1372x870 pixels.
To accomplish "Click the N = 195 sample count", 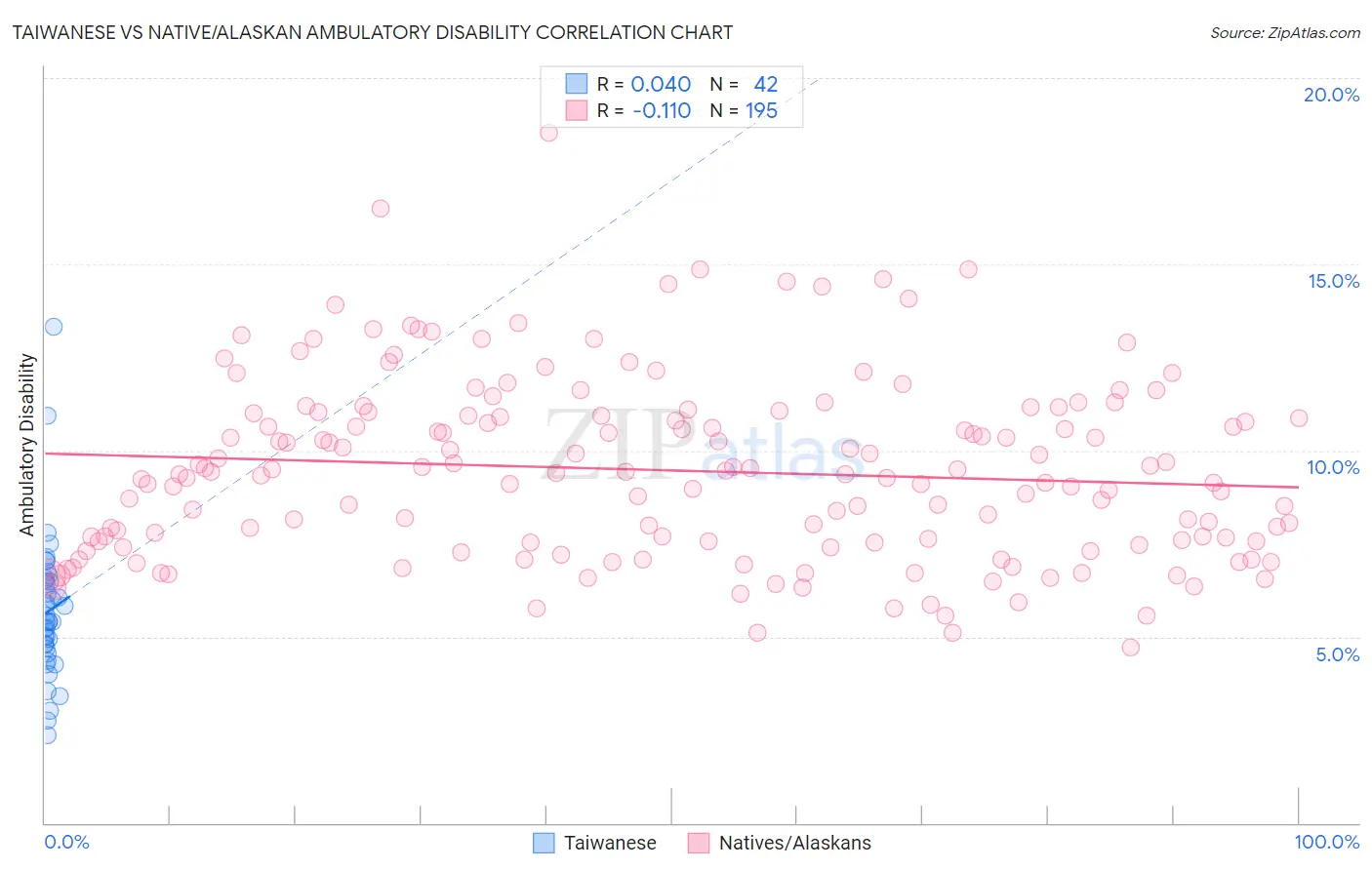I will click(x=744, y=110).
